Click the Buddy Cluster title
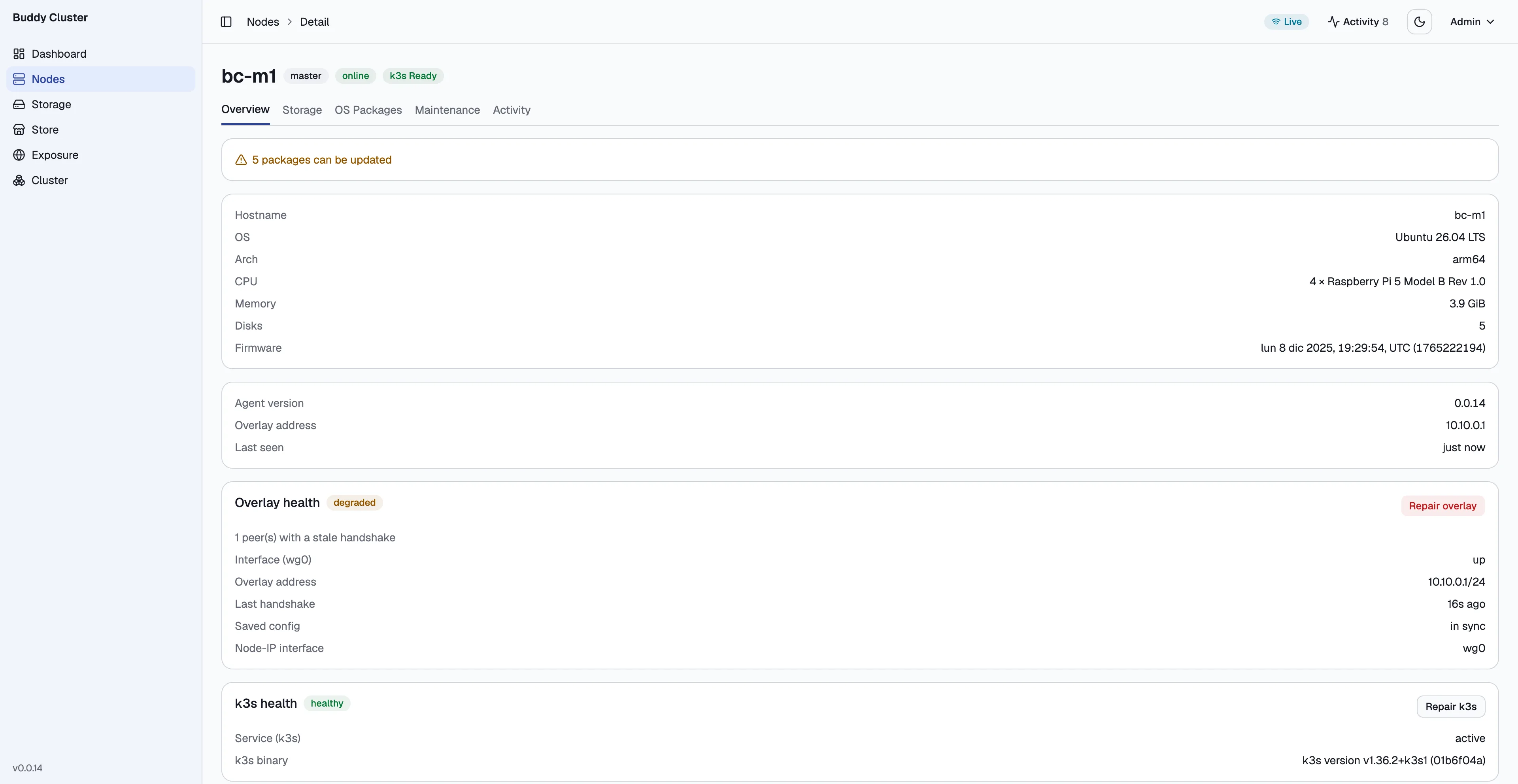The image size is (1518, 784). (x=50, y=18)
